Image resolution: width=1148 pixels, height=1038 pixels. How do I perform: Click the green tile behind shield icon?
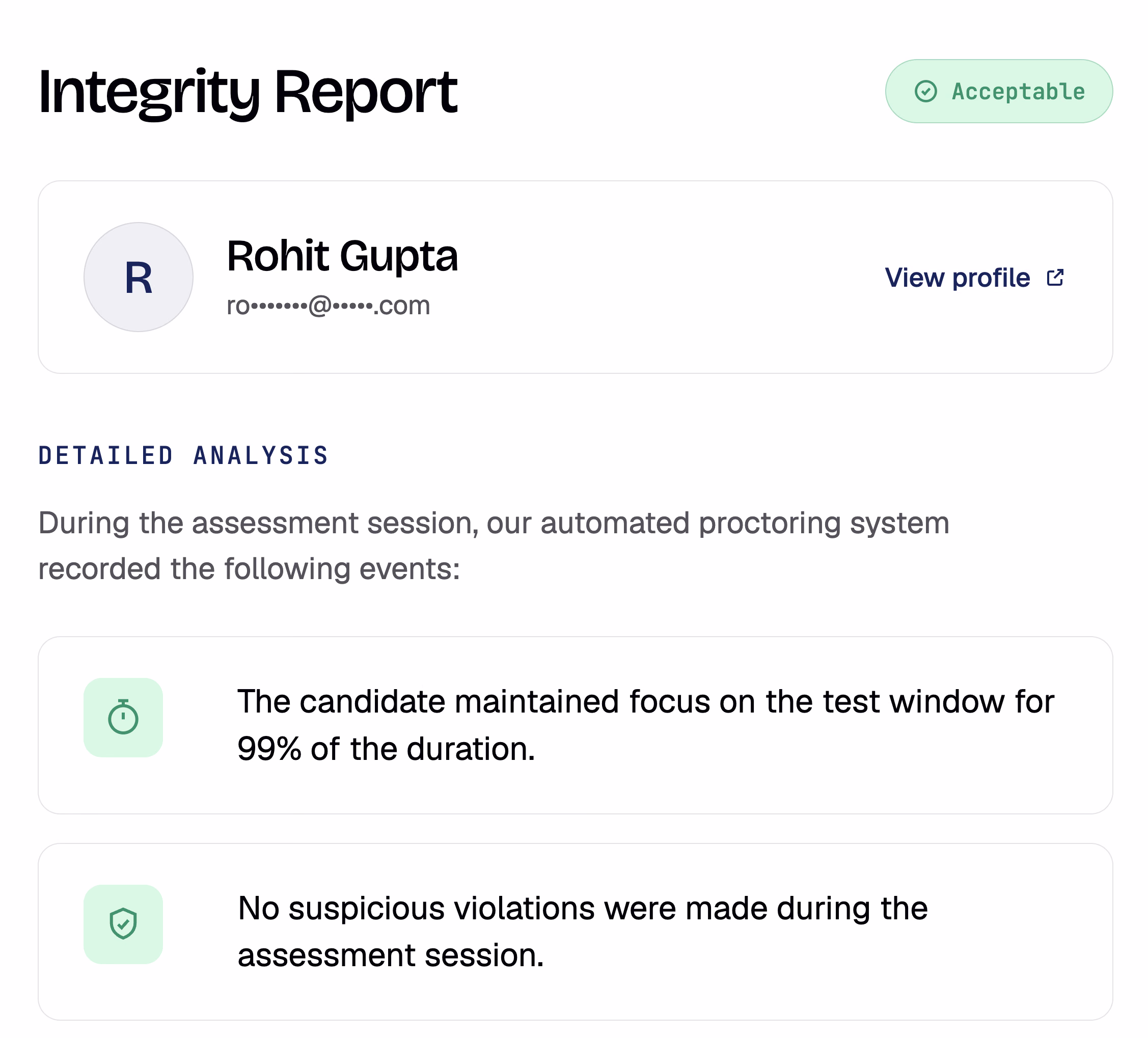click(x=123, y=924)
